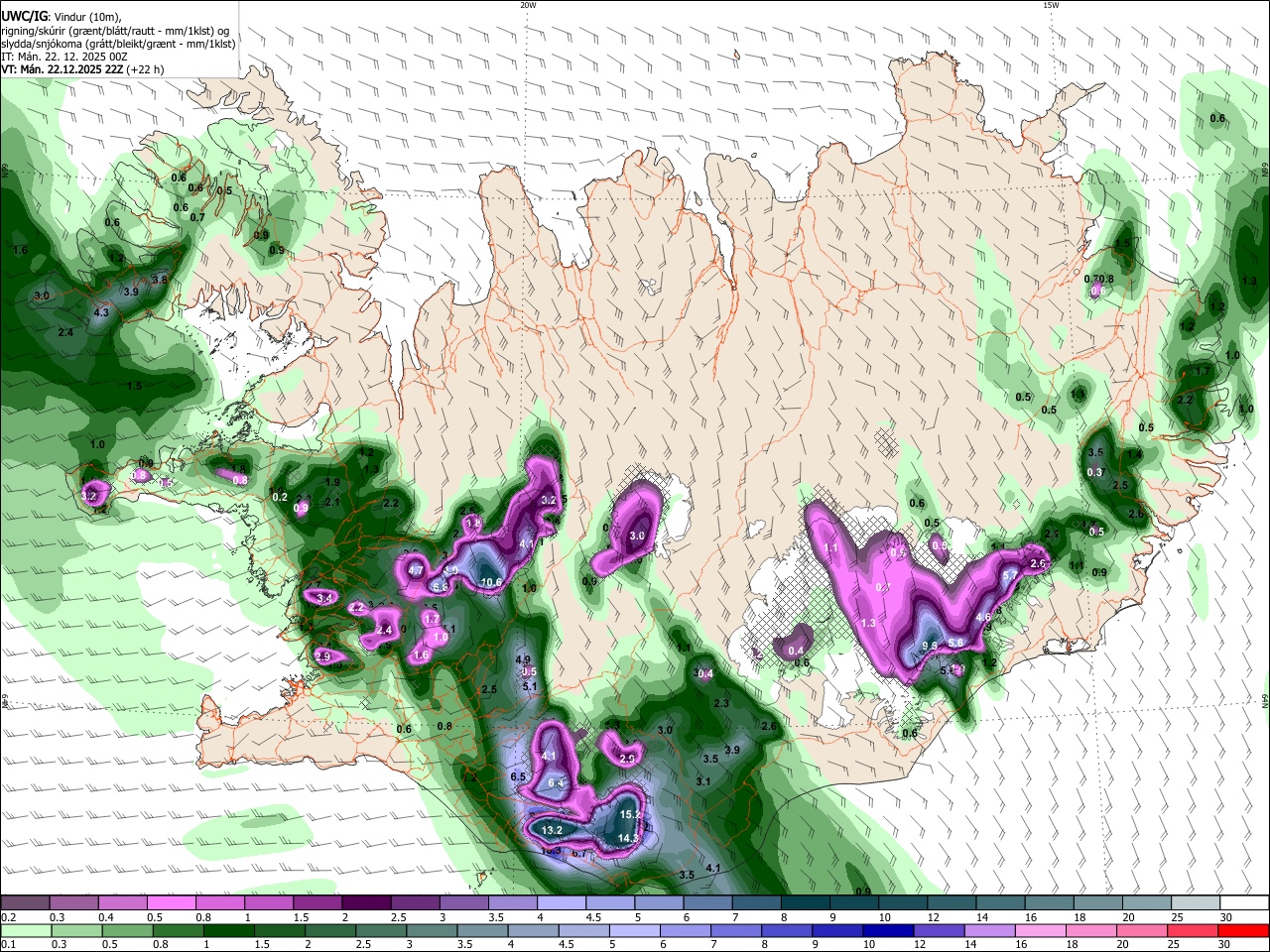This screenshot has width=1270, height=952.
Task: Click the 'VT: Mán. 22.12.2025 22Z' valid time
Action: (x=61, y=69)
